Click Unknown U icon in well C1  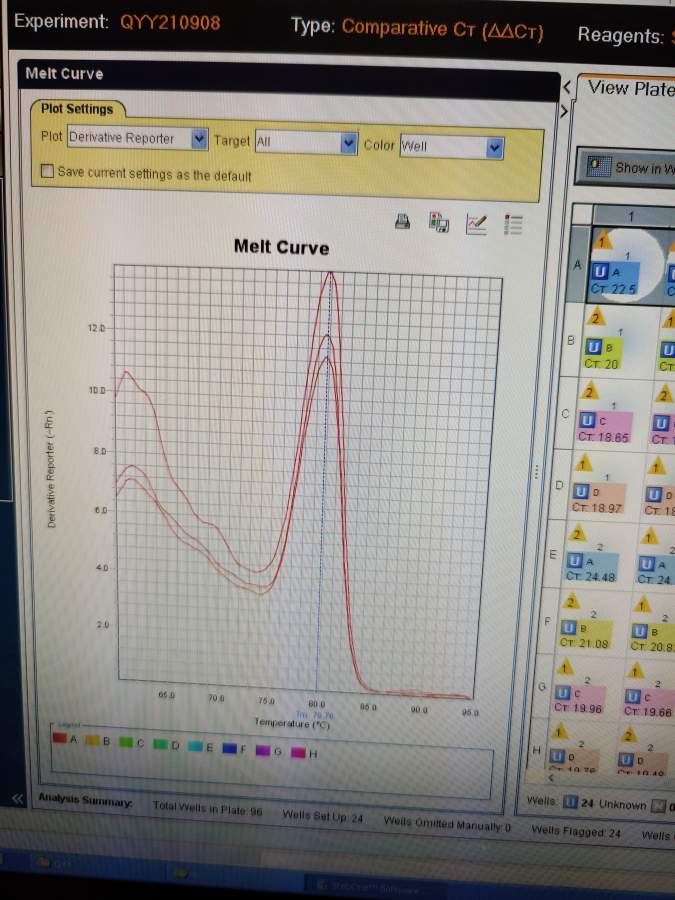587,421
